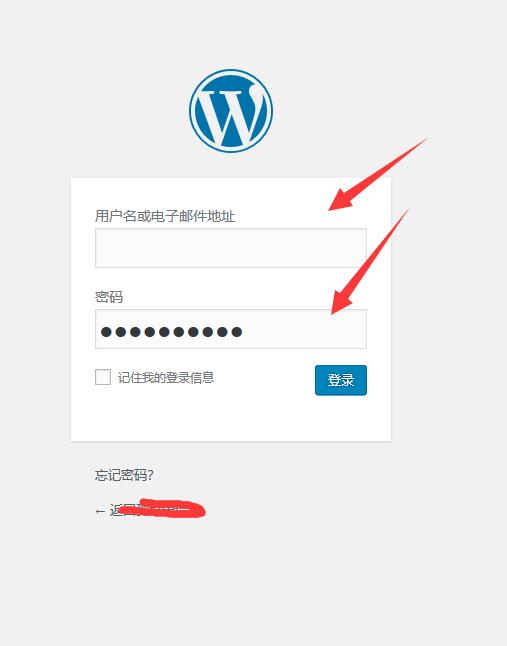
Task: Click the WordPress logo
Action: pyautogui.click(x=231, y=110)
